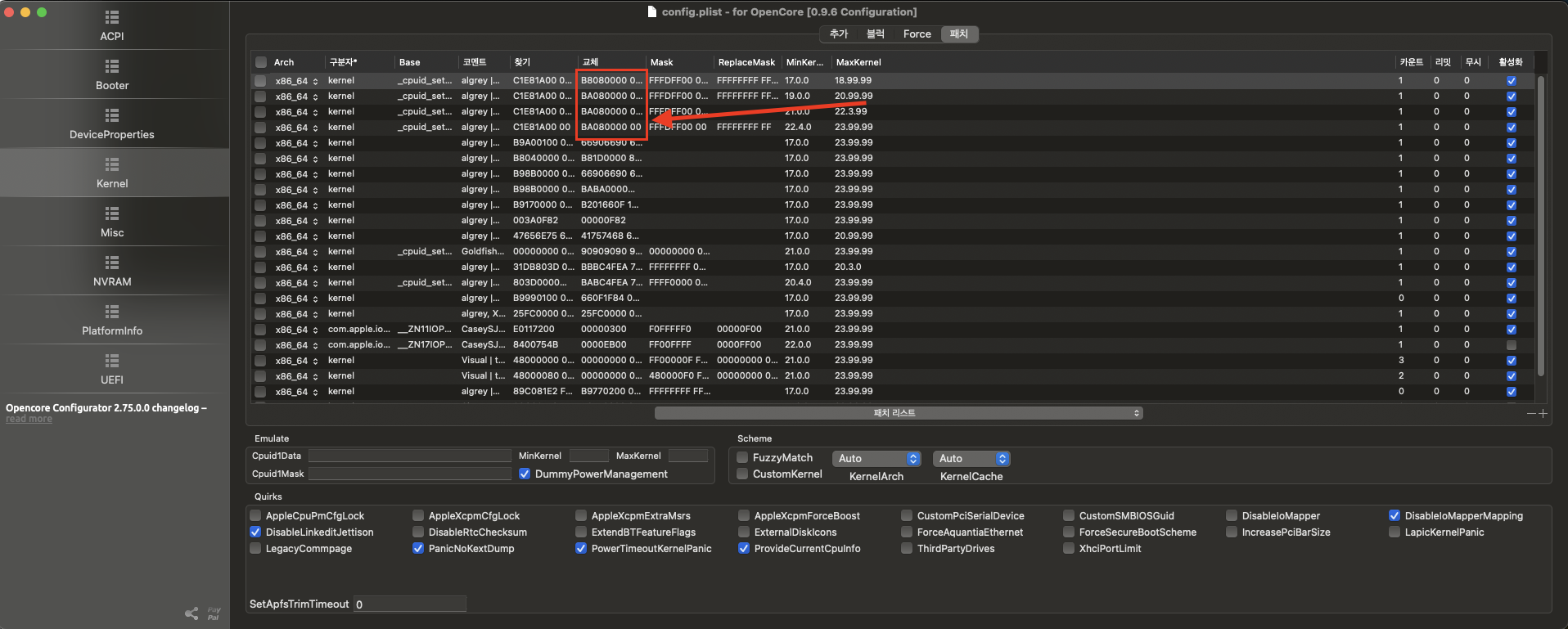Disable the DisableLinkeditJettison quirk

tap(255, 532)
